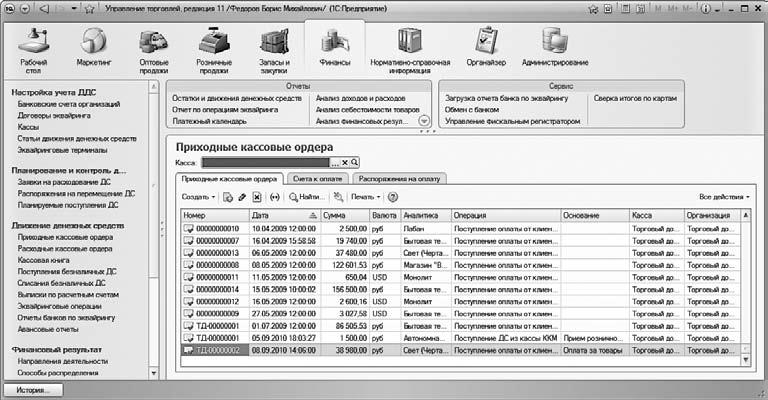Viewport: 768px width, 400px height.
Task: Click the pencil edit icon in toolbar
Action: 243,197
